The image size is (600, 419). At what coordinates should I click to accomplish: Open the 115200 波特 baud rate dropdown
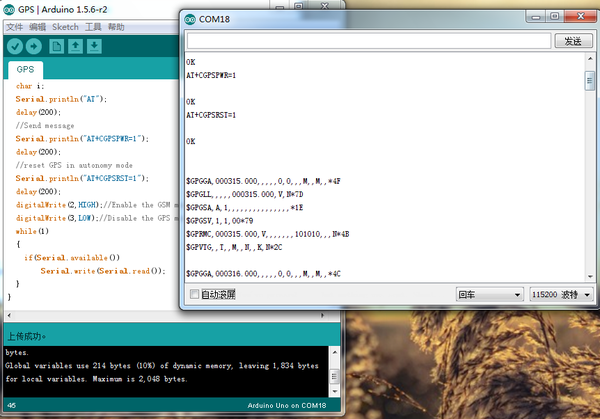[x=561, y=295]
